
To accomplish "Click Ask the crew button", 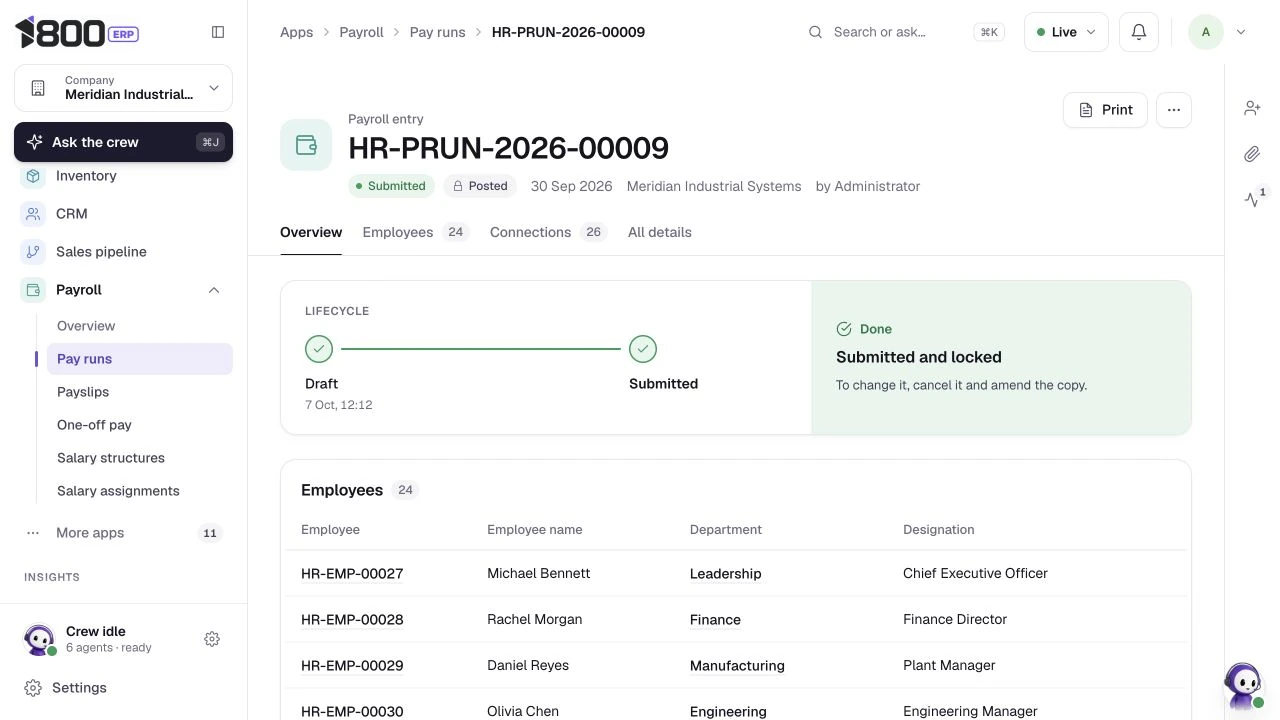I will click(123, 142).
